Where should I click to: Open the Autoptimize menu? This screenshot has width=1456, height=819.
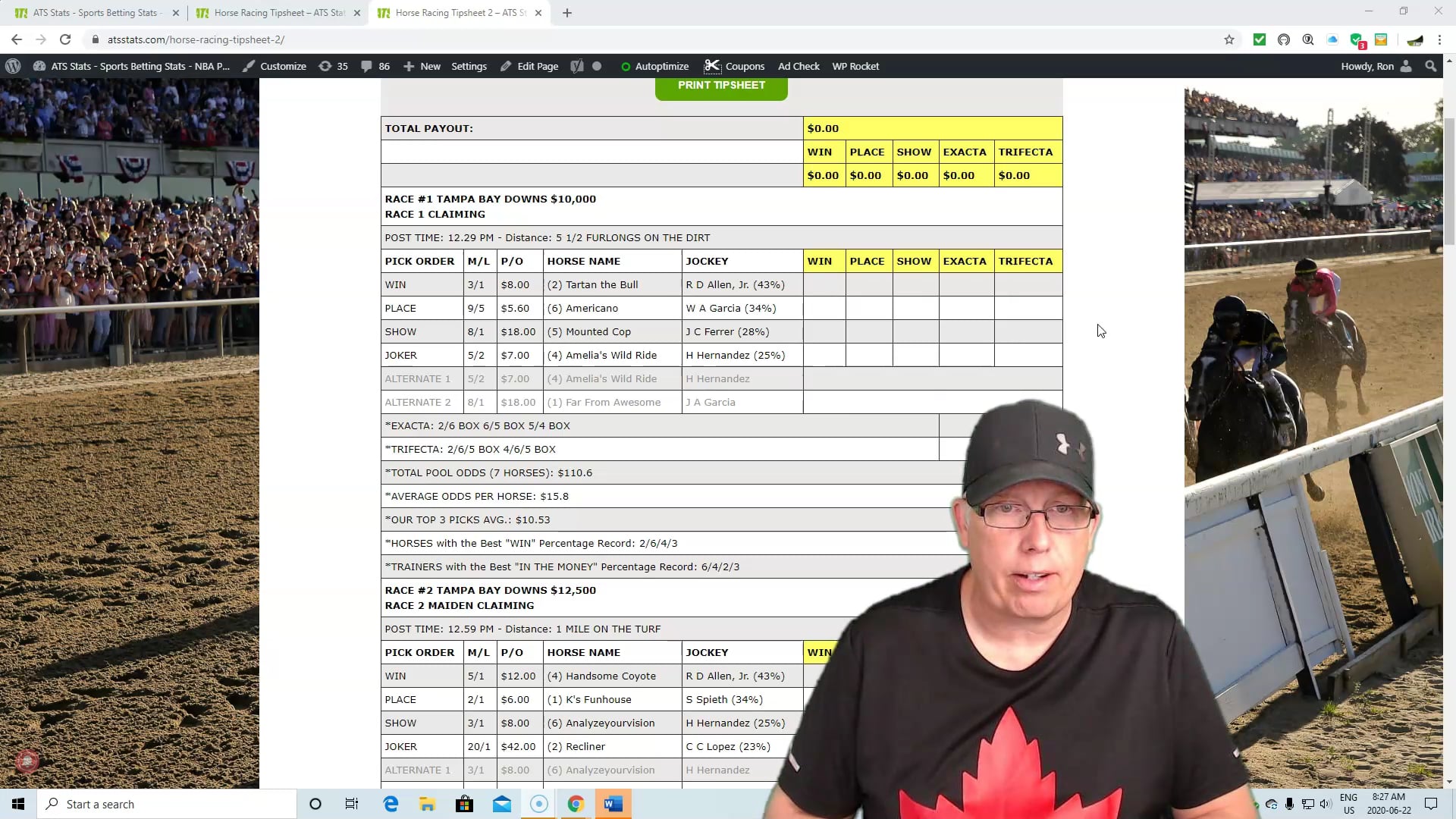tap(654, 66)
